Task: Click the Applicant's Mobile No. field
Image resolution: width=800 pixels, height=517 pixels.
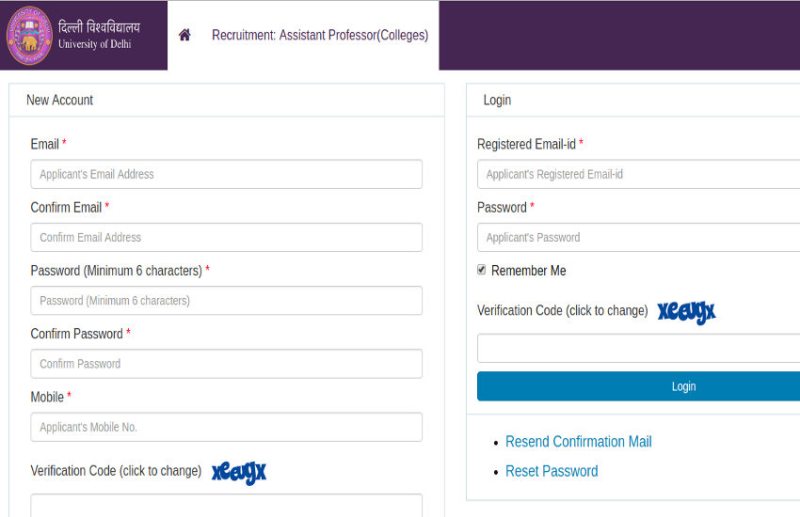Action: coord(226,427)
